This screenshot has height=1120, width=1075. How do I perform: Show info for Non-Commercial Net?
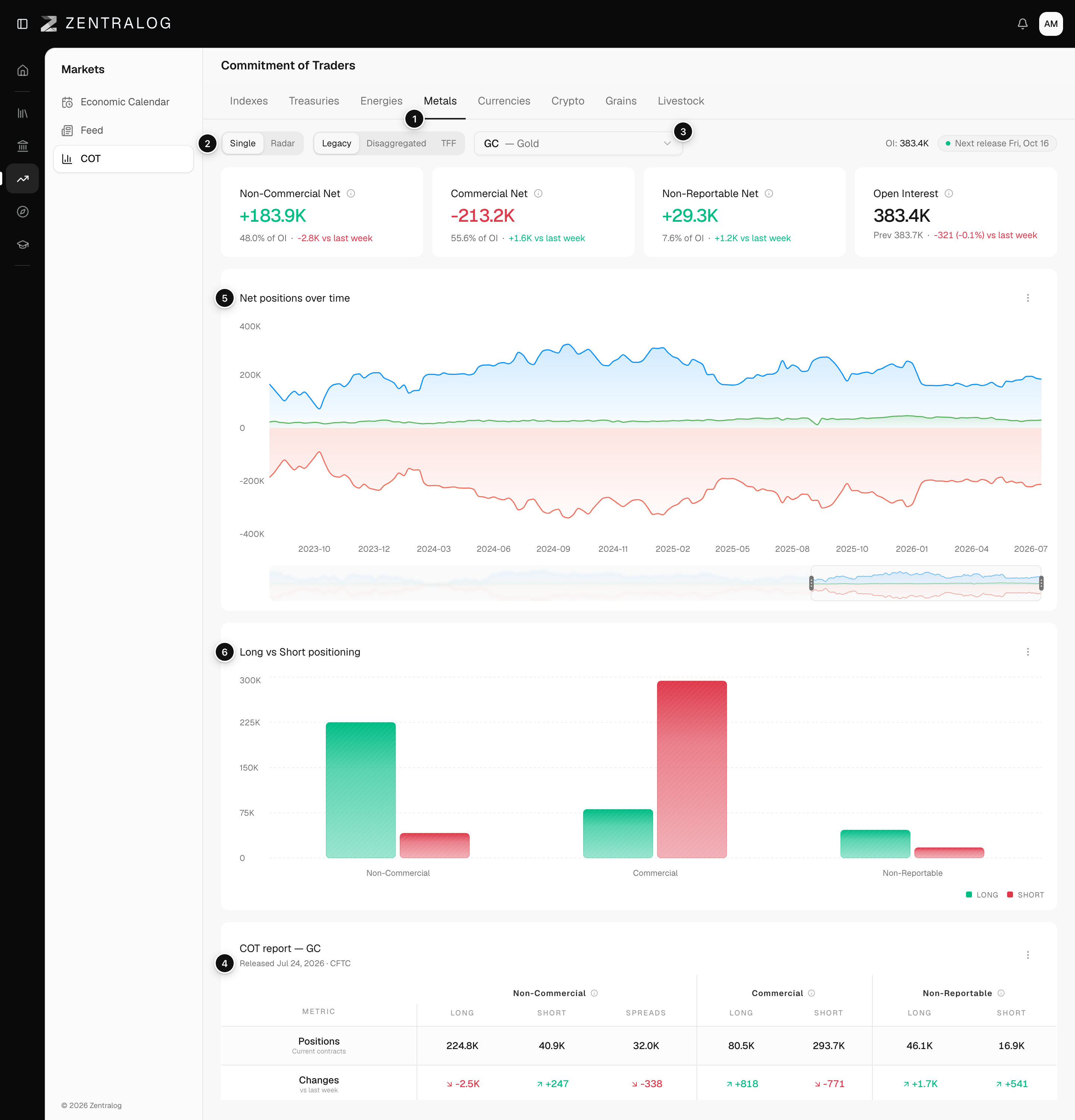[x=351, y=193]
